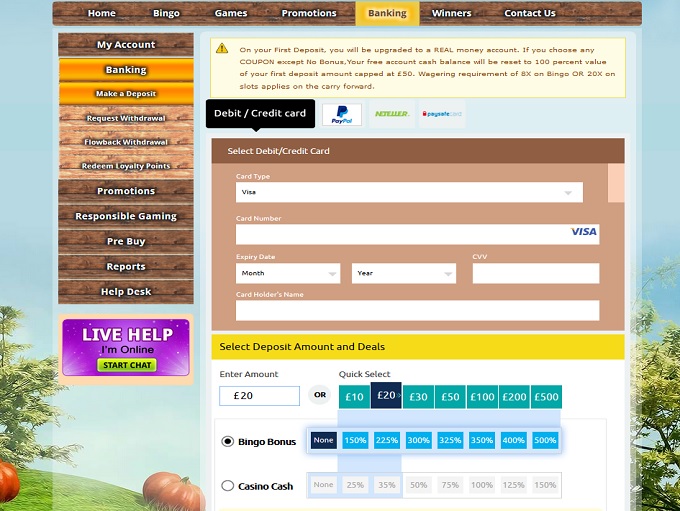Select the Casino Cash radio button
680x511 pixels.
228,486
